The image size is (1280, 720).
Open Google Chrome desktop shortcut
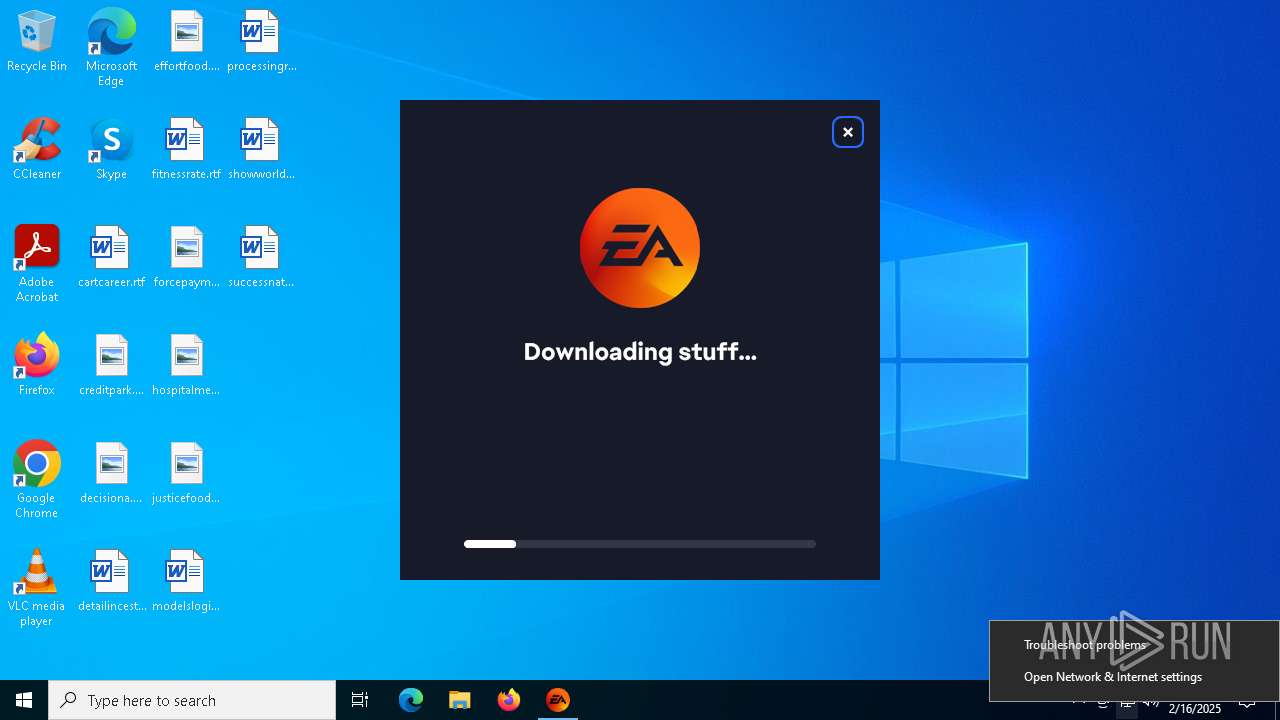[37, 480]
